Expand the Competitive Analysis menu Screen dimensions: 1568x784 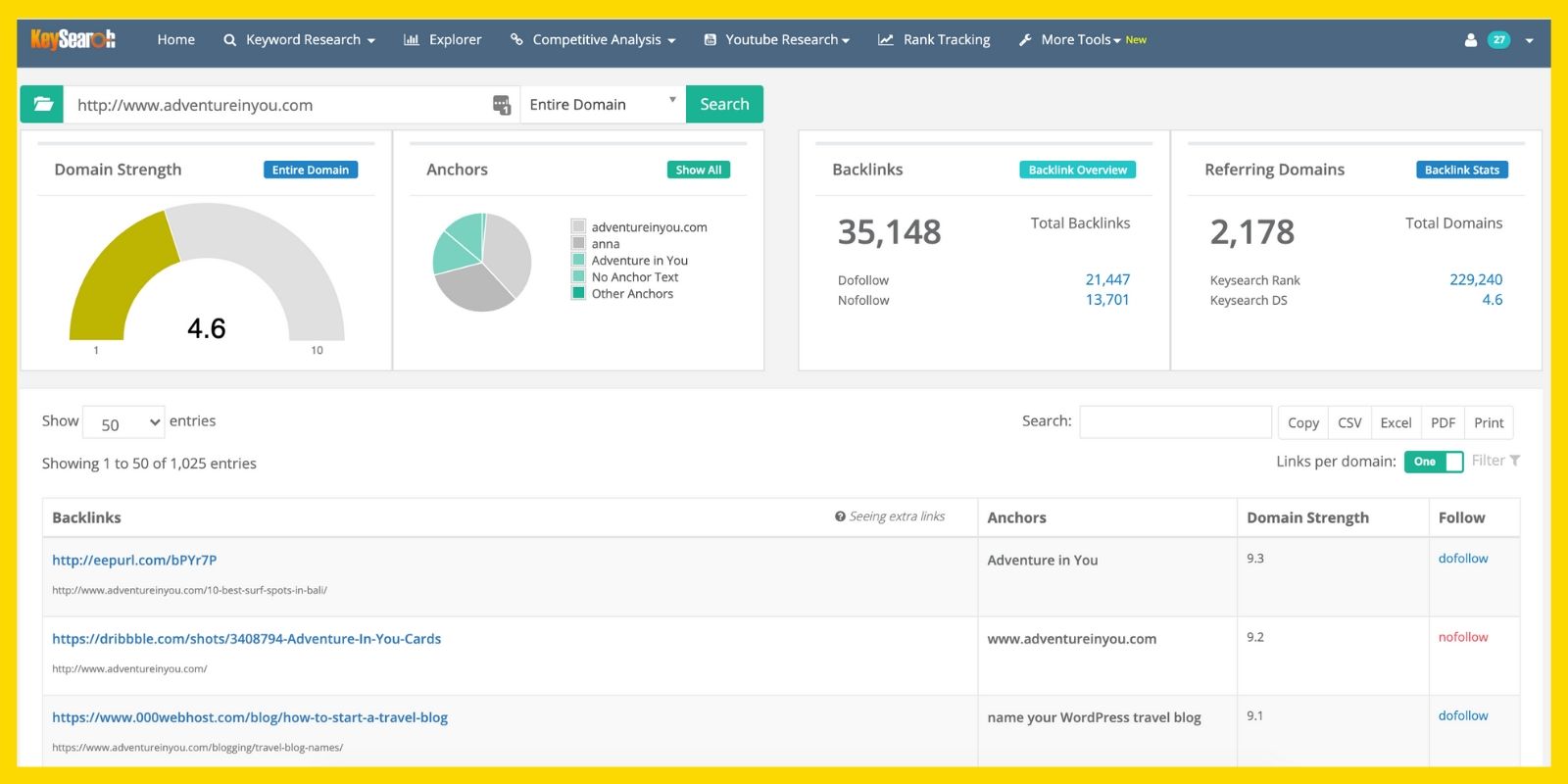tap(604, 40)
